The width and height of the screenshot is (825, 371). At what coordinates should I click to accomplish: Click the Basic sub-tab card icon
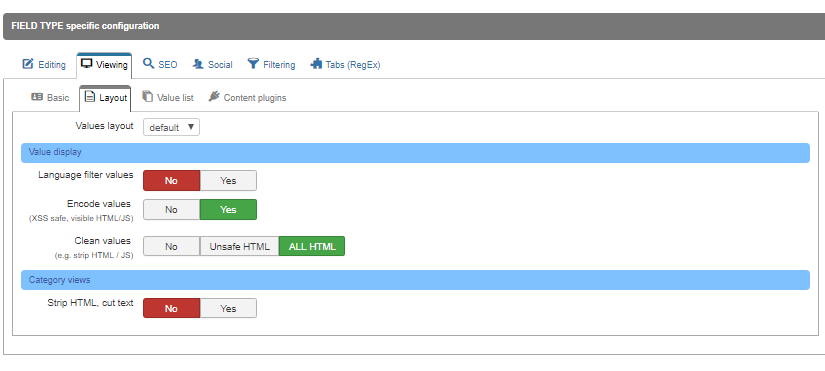[x=37, y=97]
